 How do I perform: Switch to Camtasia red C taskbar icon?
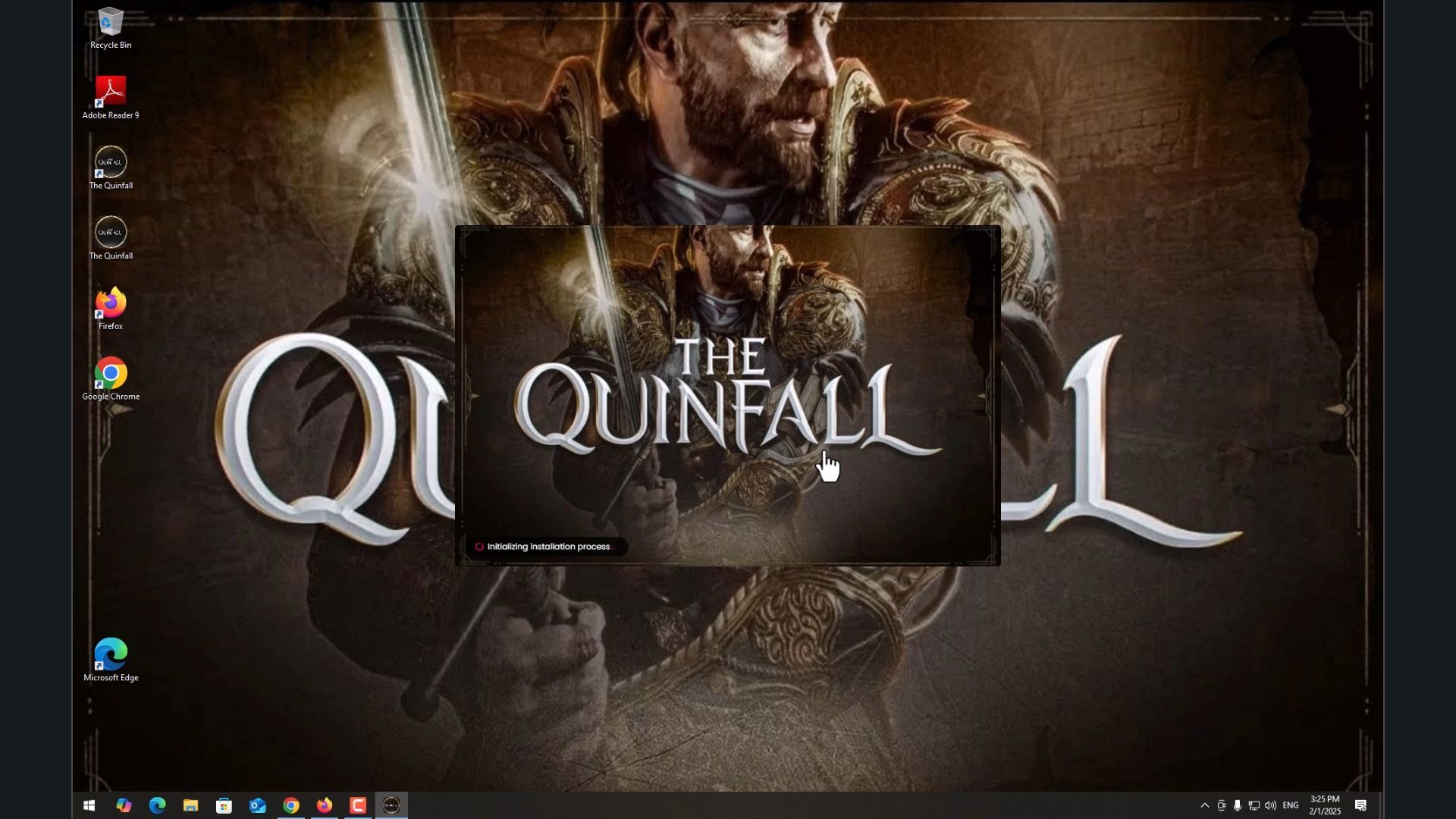pyautogui.click(x=358, y=805)
